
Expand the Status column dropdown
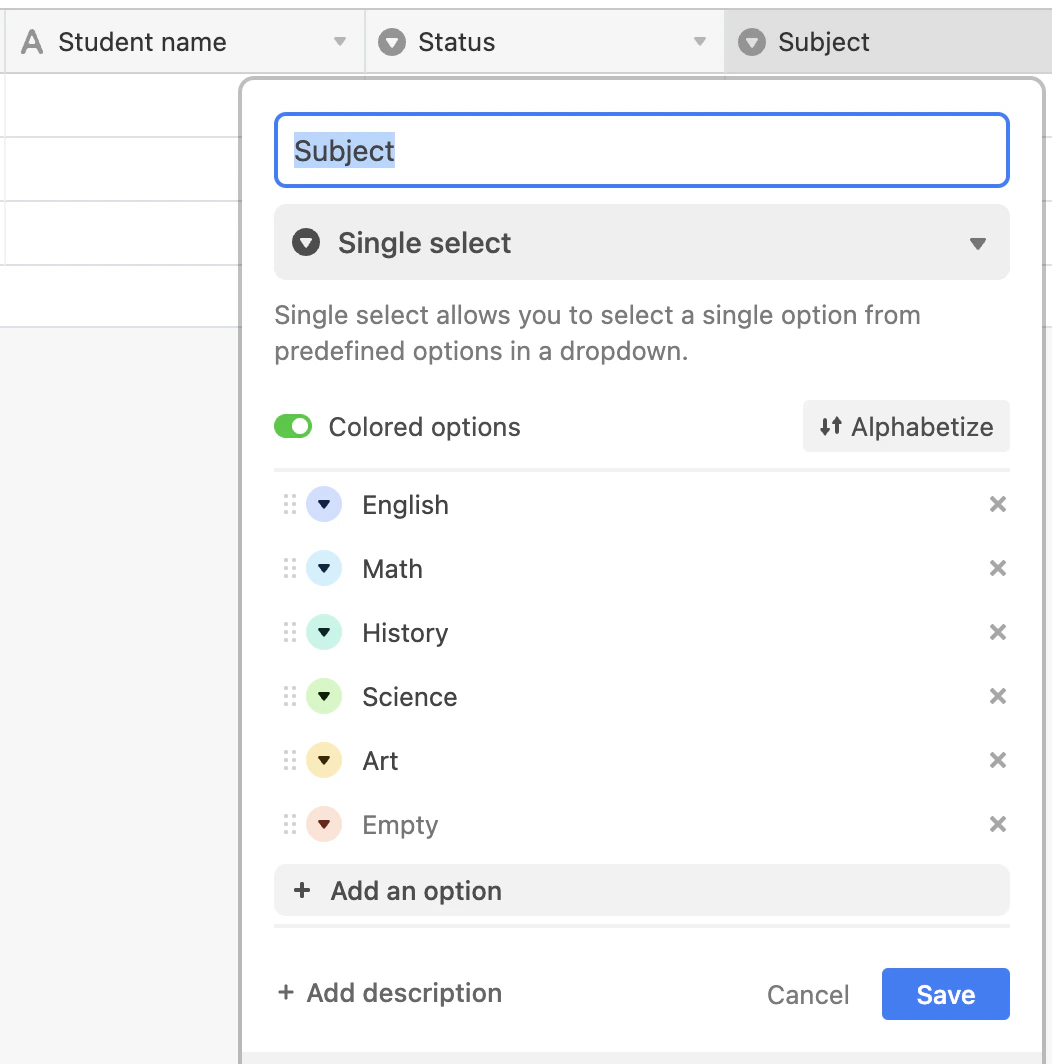(x=700, y=41)
